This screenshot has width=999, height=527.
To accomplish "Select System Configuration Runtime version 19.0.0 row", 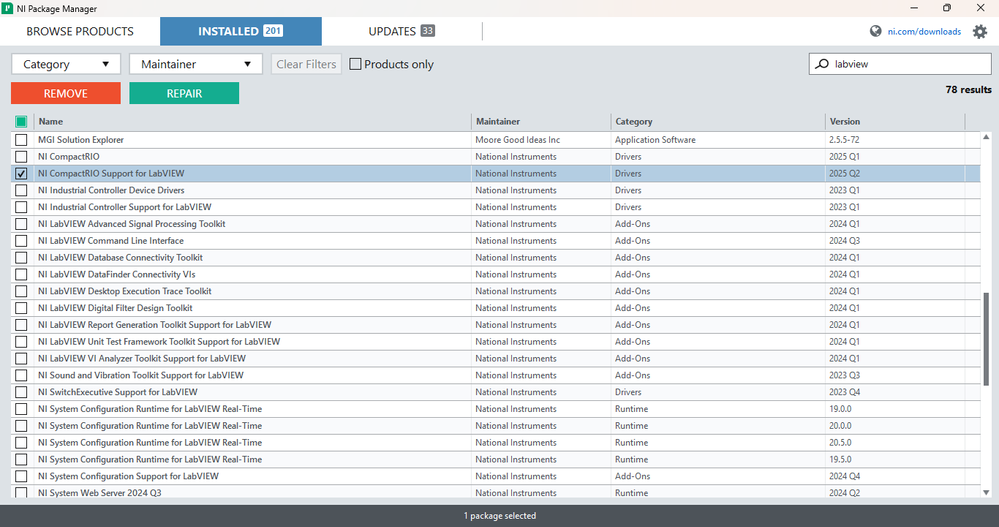I will (x=496, y=409).
